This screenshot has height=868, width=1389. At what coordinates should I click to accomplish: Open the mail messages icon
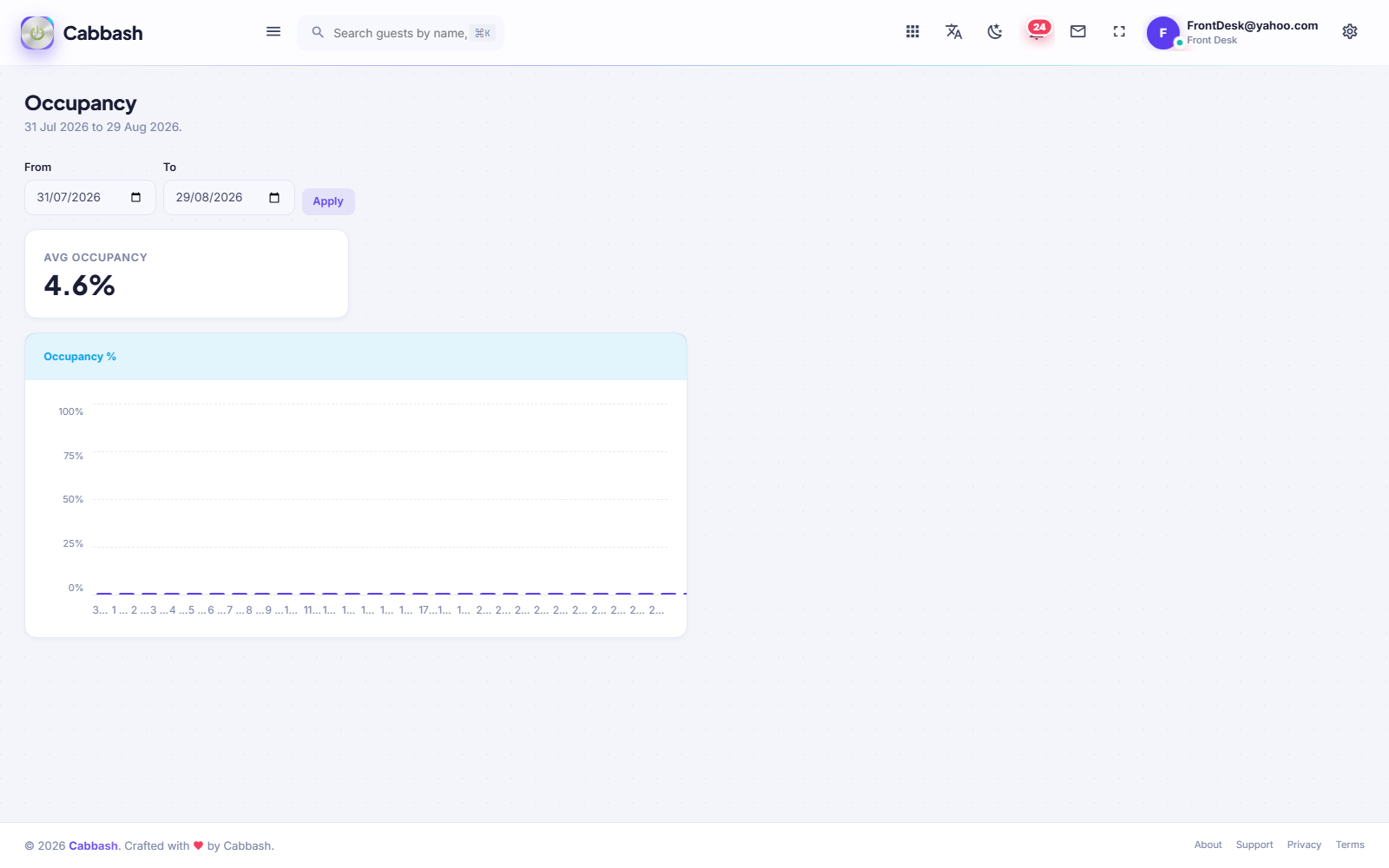click(x=1078, y=32)
